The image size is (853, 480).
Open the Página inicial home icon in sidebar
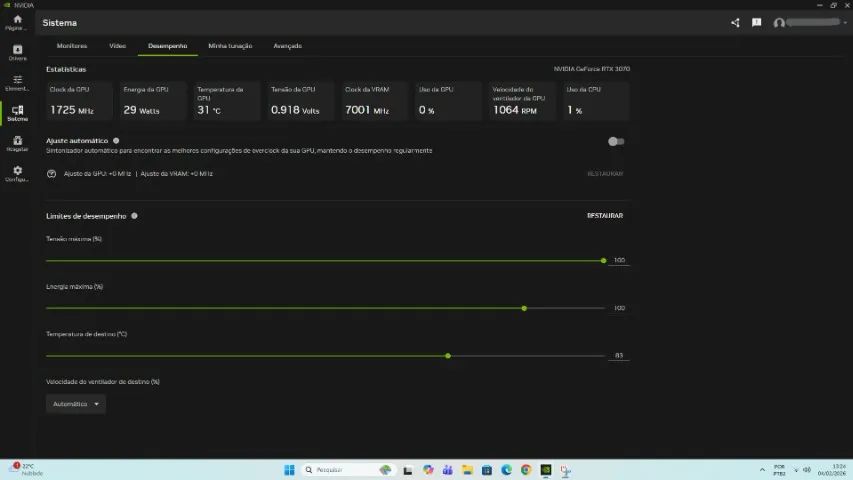tap(17, 22)
